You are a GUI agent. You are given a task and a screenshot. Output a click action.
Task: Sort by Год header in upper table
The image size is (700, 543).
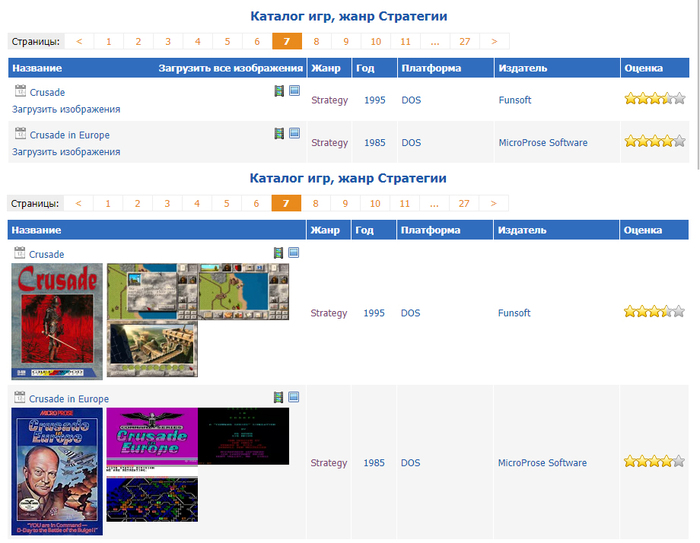click(365, 68)
